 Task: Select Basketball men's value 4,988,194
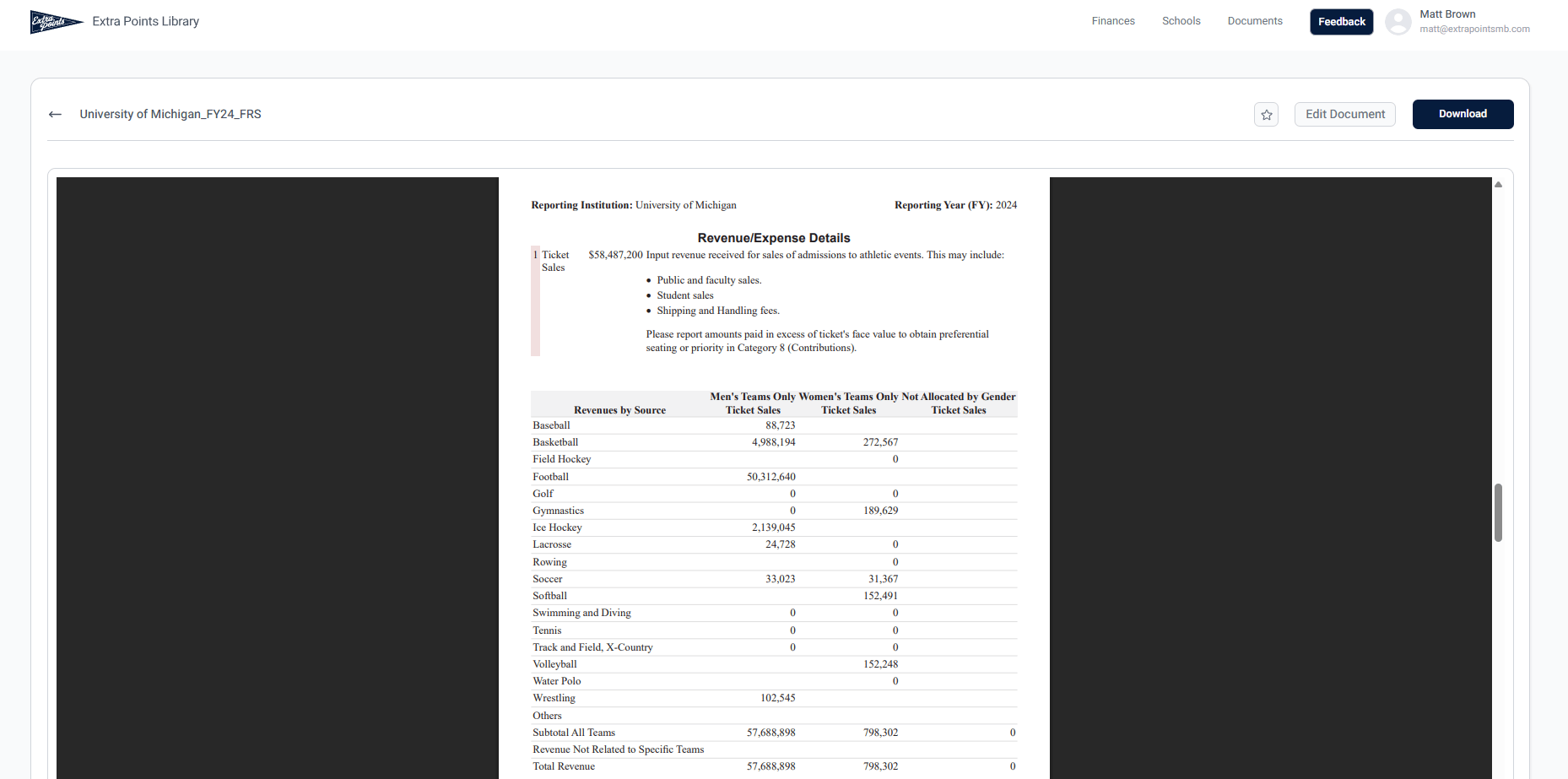click(x=773, y=442)
